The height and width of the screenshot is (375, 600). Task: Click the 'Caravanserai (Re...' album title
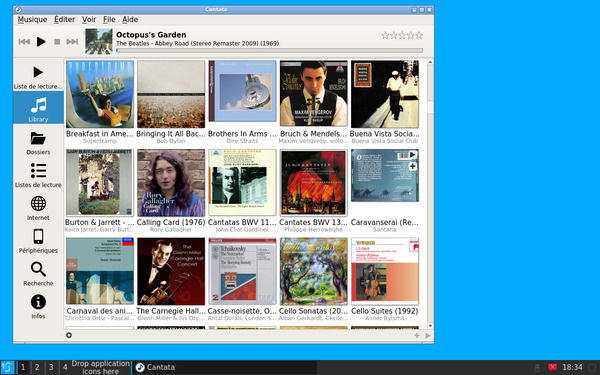tap(385, 222)
